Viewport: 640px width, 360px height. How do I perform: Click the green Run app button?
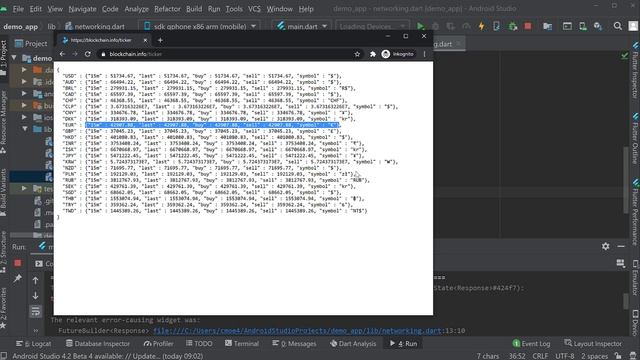click(x=420, y=26)
